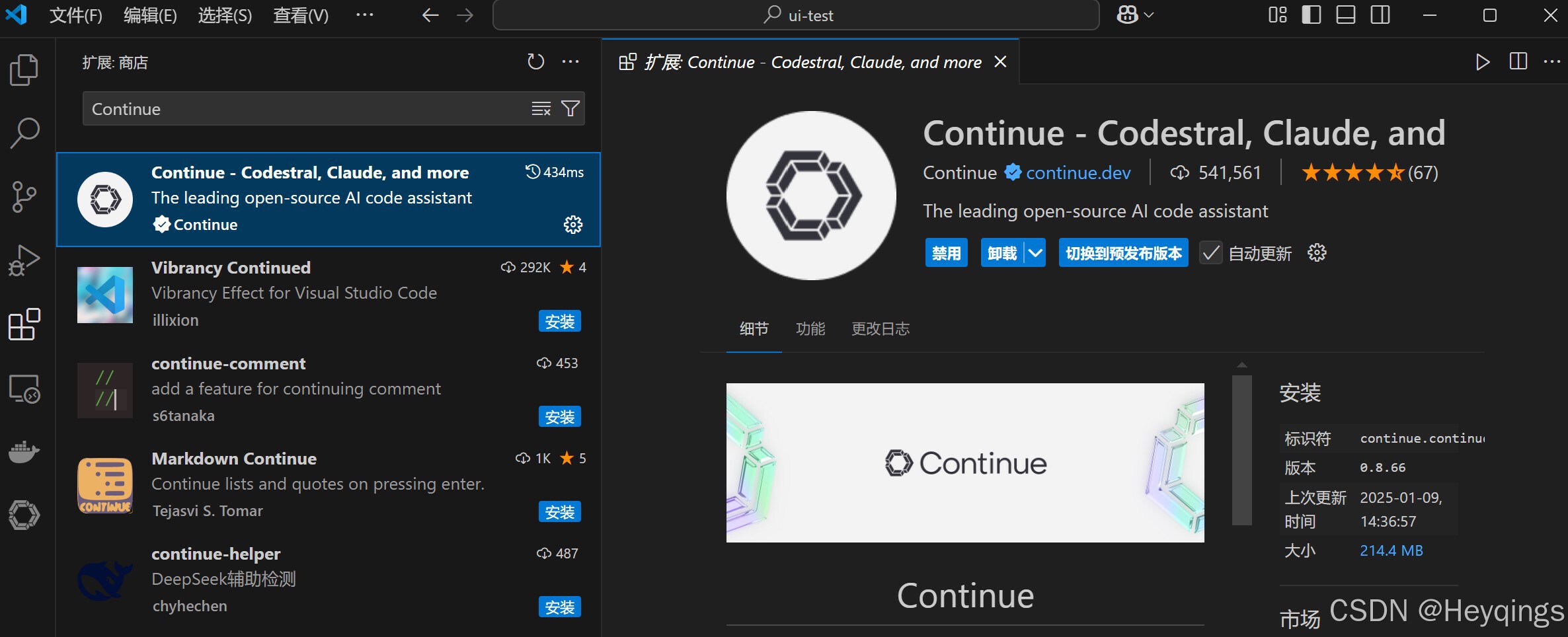The width and height of the screenshot is (1568, 637).
Task: Open Source Control view in activity bar
Action: (24, 196)
